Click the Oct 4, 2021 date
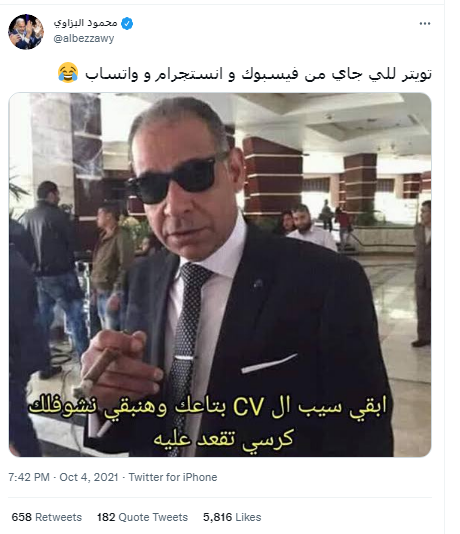460x534 pixels. (89, 477)
